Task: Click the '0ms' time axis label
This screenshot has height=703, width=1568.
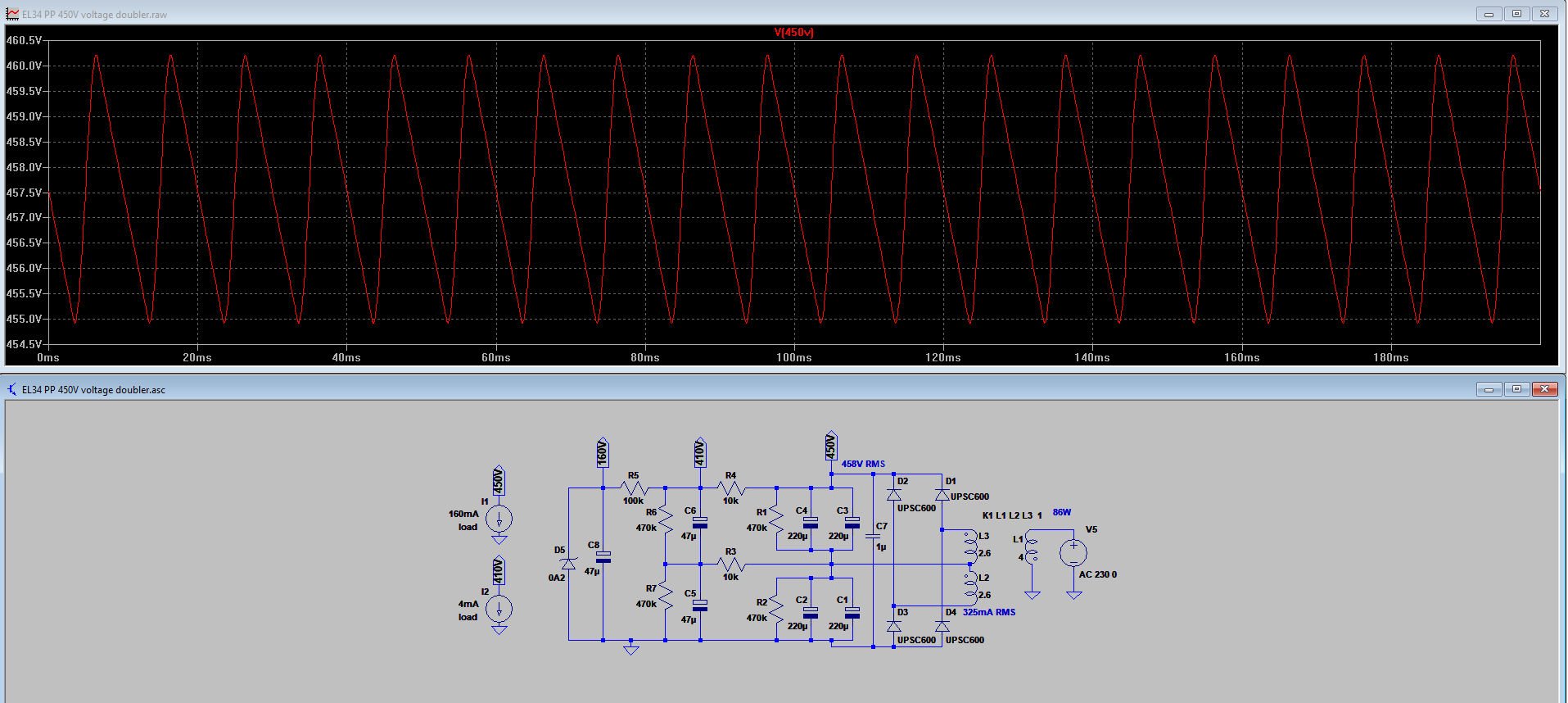Action: click(x=48, y=358)
